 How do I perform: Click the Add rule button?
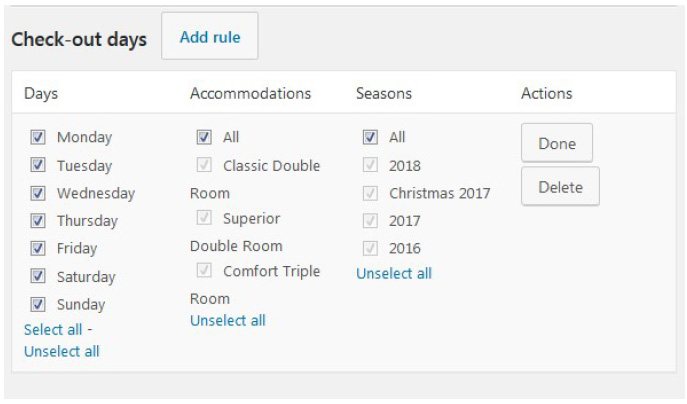pos(209,37)
